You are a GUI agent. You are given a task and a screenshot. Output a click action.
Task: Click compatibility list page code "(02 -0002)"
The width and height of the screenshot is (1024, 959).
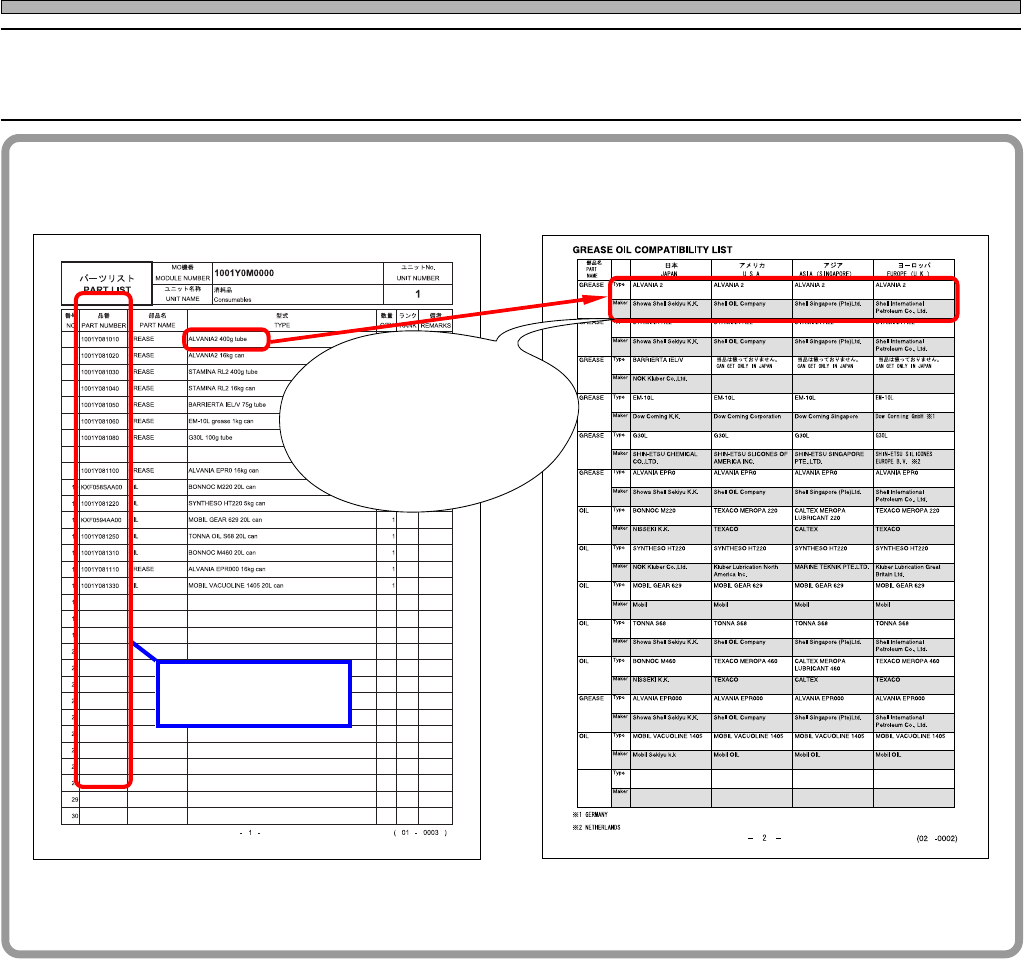(936, 839)
